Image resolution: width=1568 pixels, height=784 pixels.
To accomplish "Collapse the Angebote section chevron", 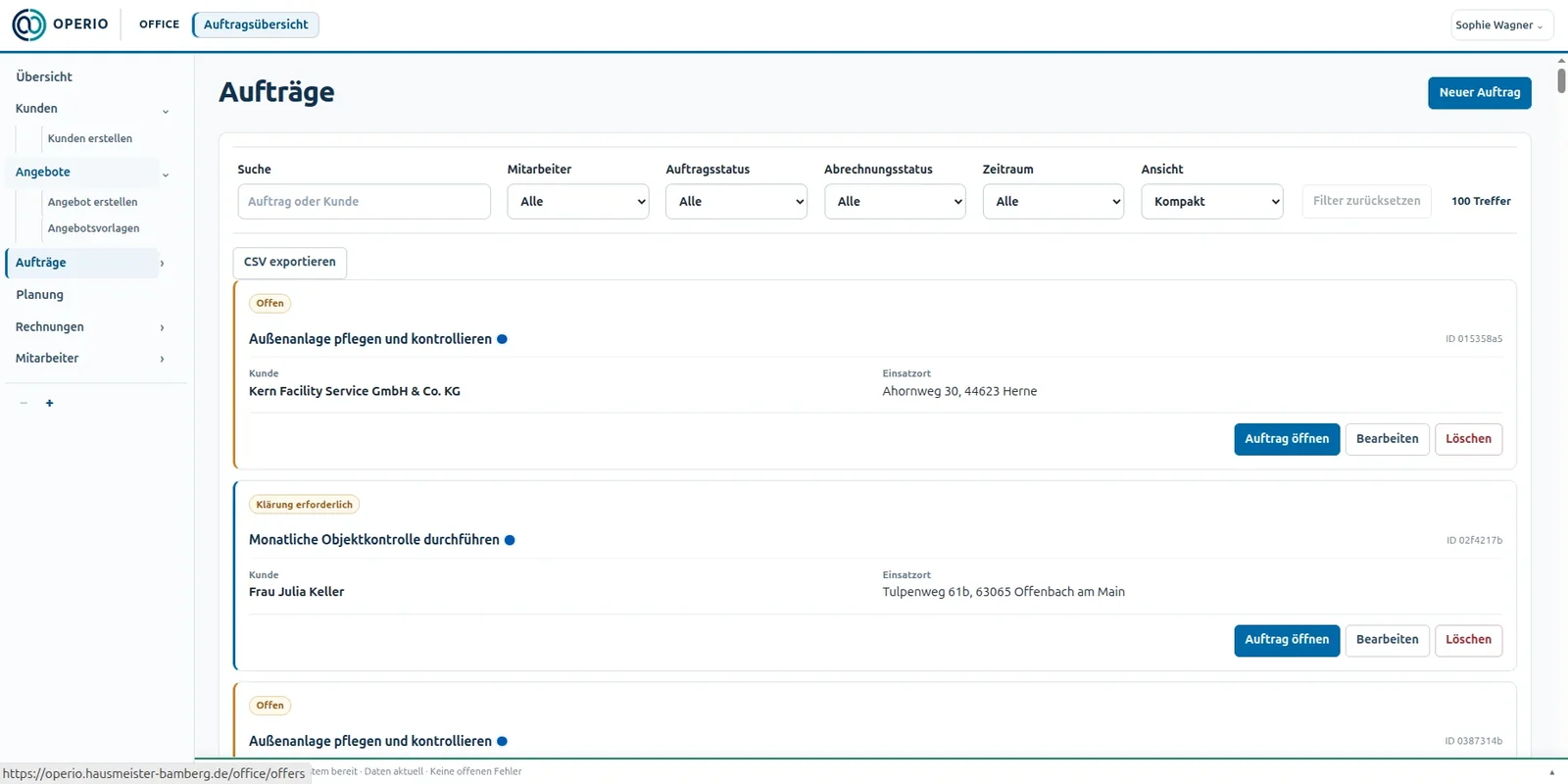I will tap(166, 173).
